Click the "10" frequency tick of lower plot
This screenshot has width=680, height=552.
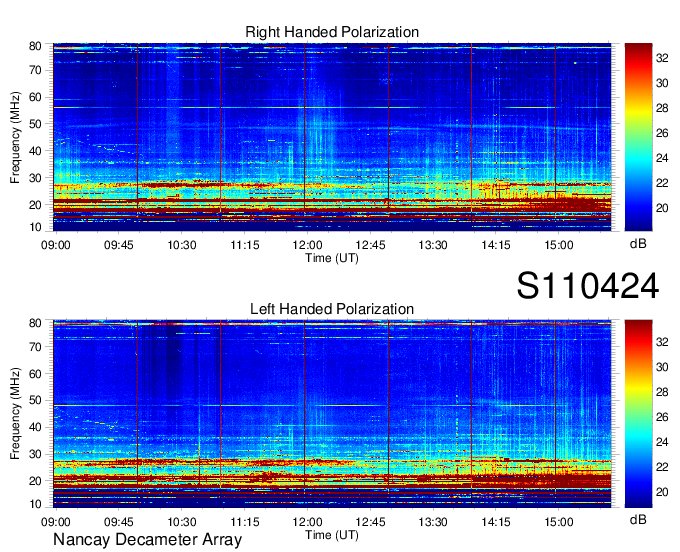pyautogui.click(x=35, y=504)
